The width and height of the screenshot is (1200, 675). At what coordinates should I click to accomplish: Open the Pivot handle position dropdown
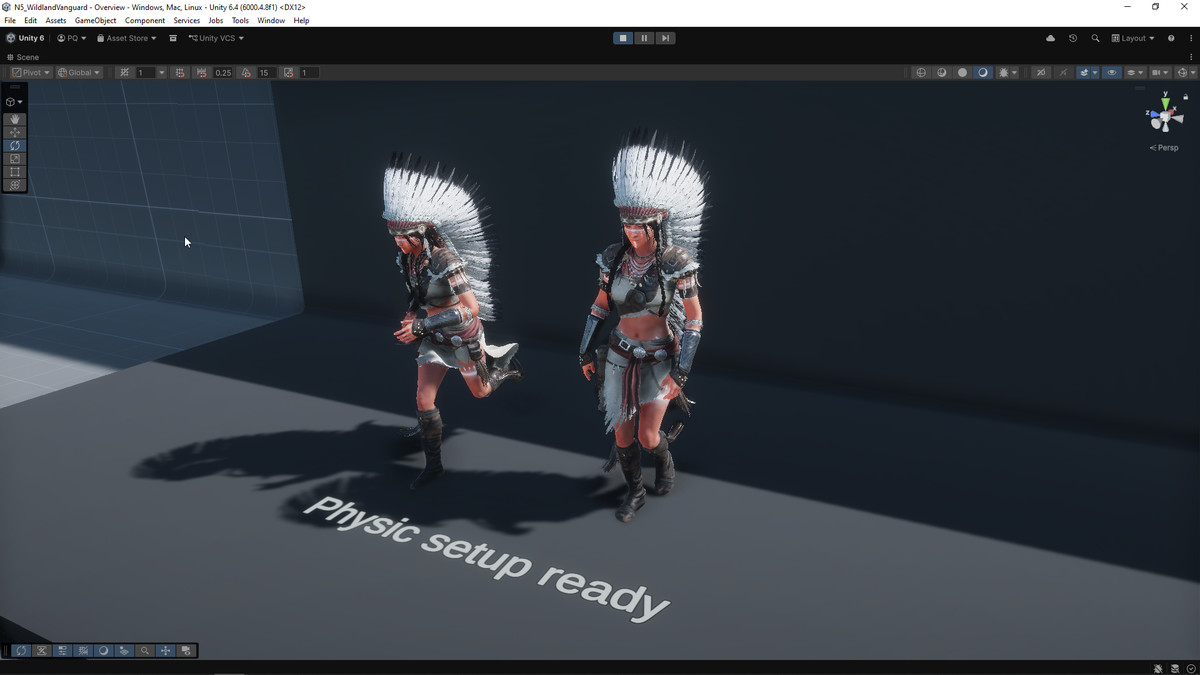click(31, 73)
